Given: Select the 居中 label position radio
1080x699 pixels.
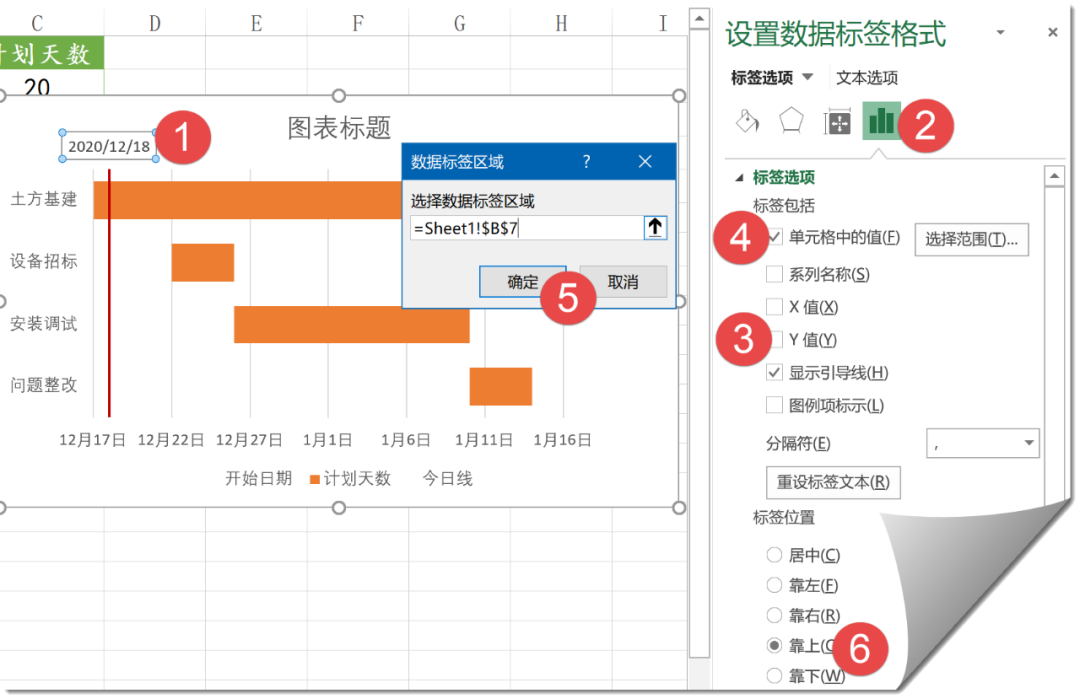Looking at the screenshot, I should pos(775,555).
